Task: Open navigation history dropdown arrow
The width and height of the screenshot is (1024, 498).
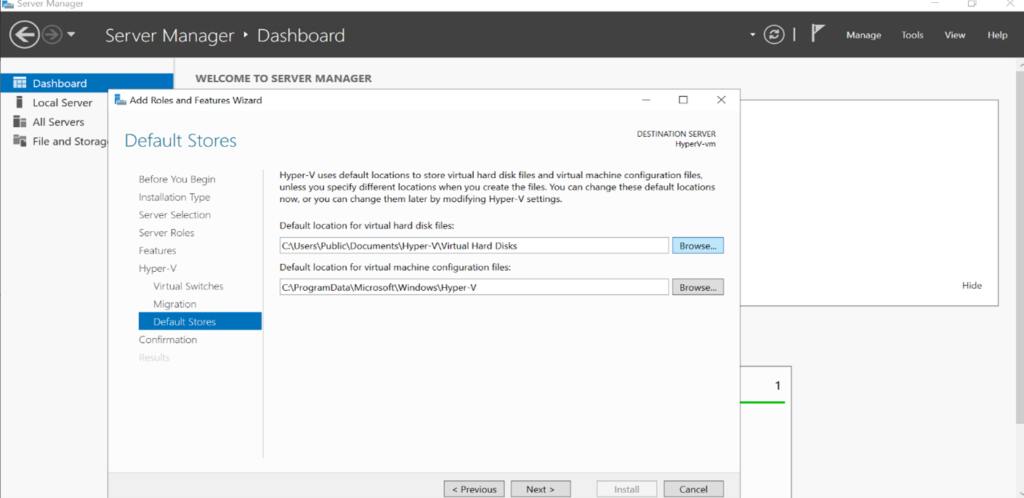Action: click(x=71, y=35)
